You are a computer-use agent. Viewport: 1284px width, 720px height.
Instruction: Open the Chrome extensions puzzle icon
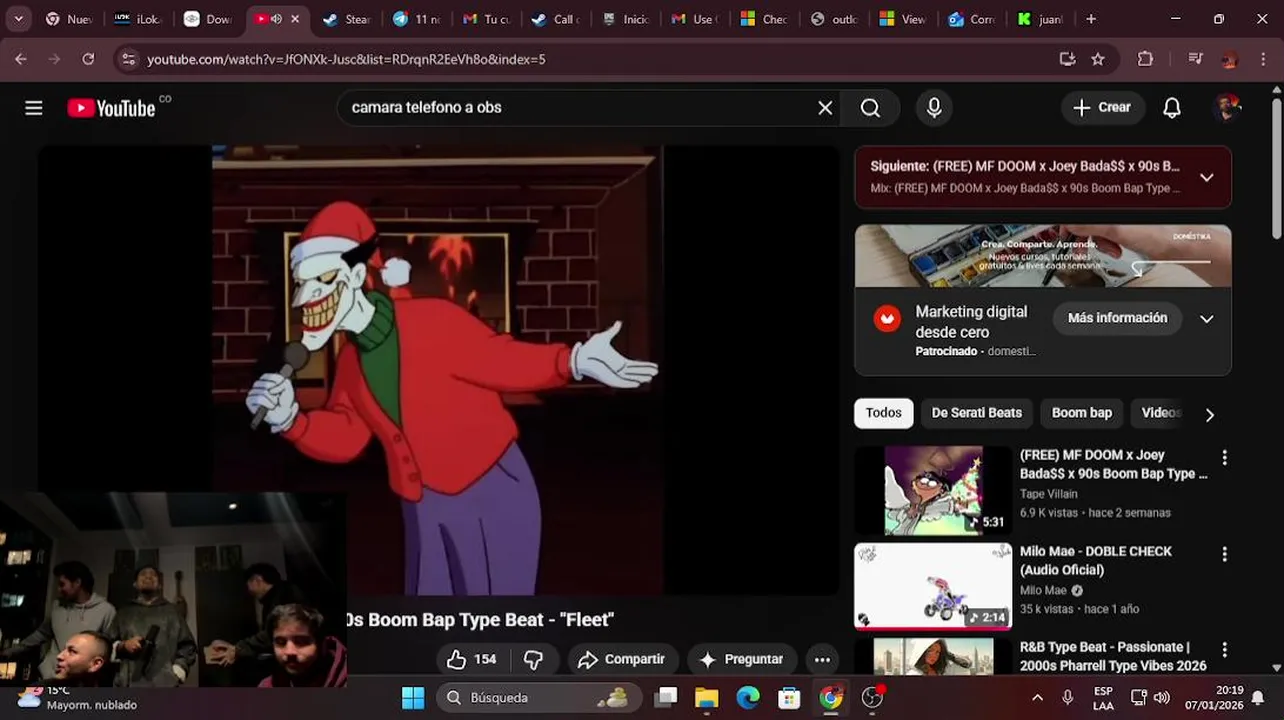[1146, 59]
